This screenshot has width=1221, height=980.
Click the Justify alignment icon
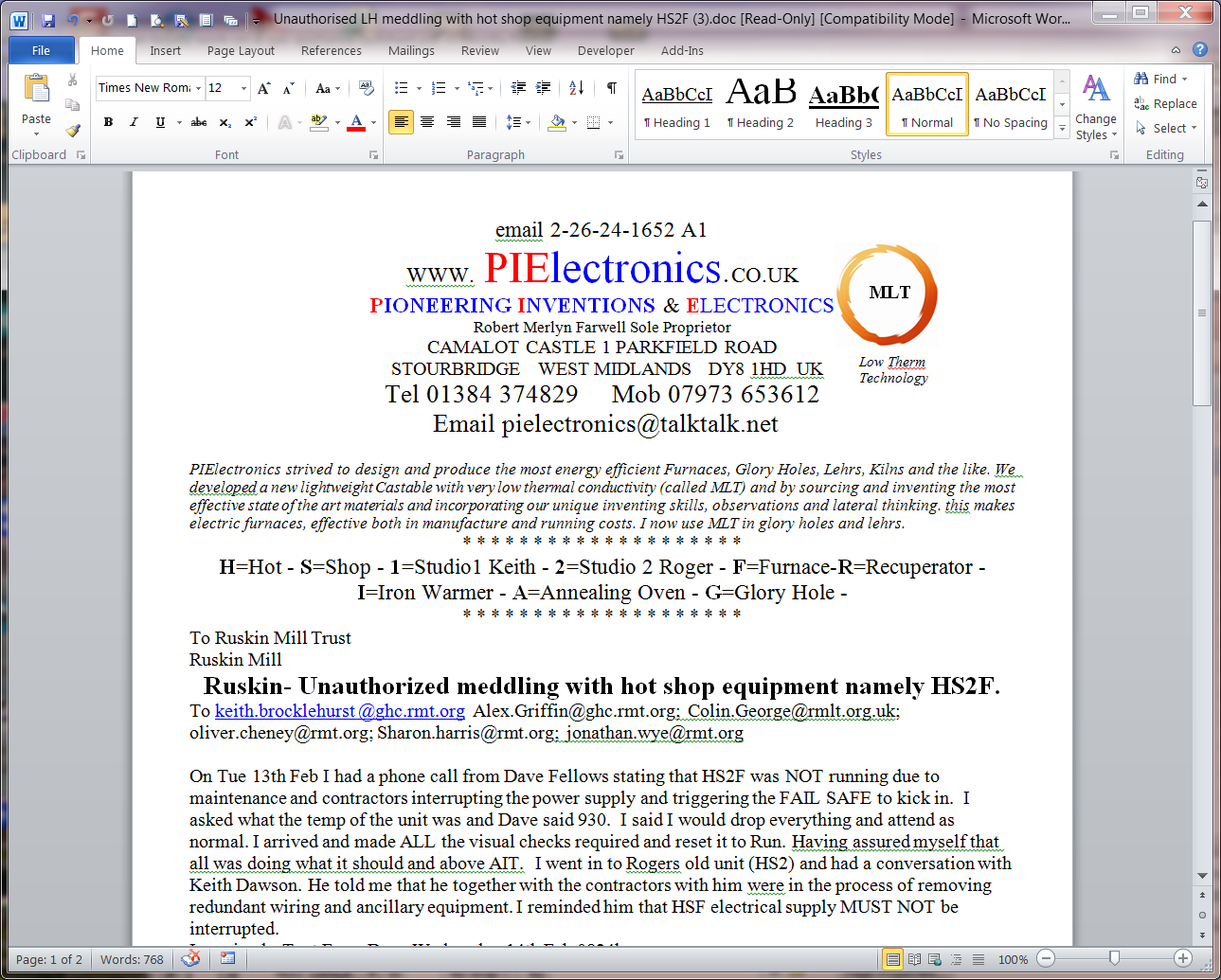pos(479,122)
